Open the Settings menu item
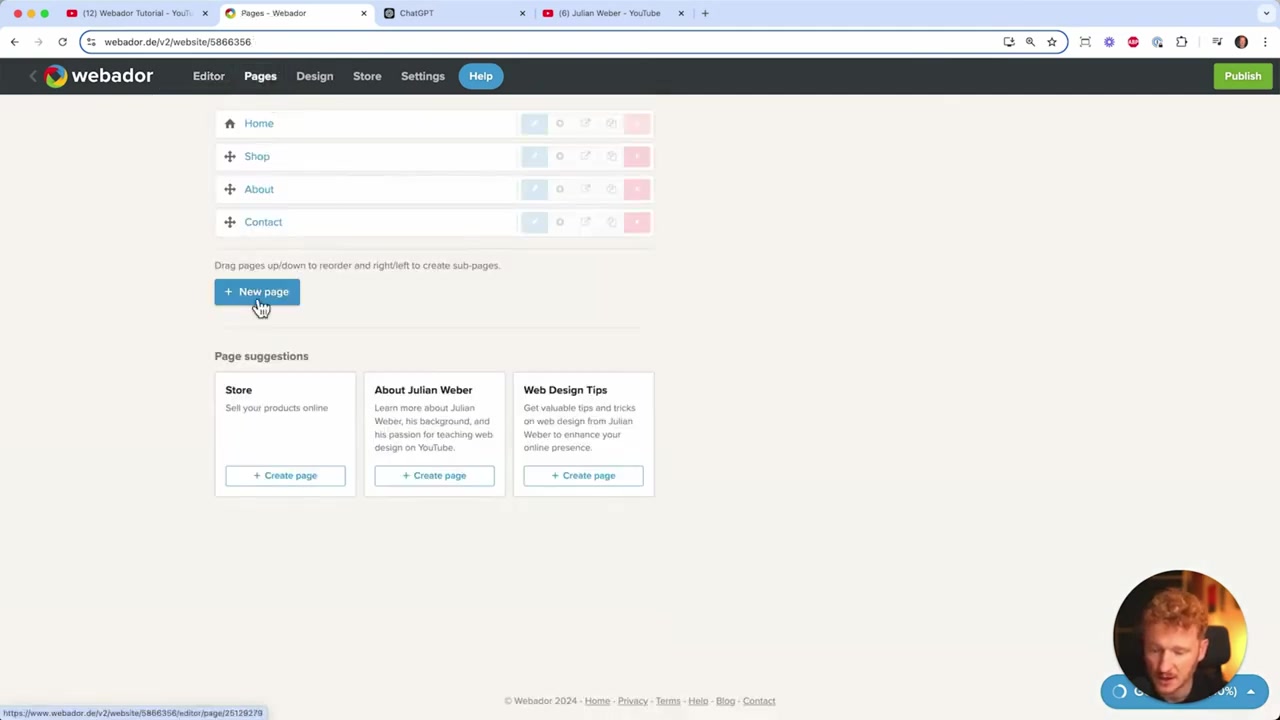 tap(423, 76)
